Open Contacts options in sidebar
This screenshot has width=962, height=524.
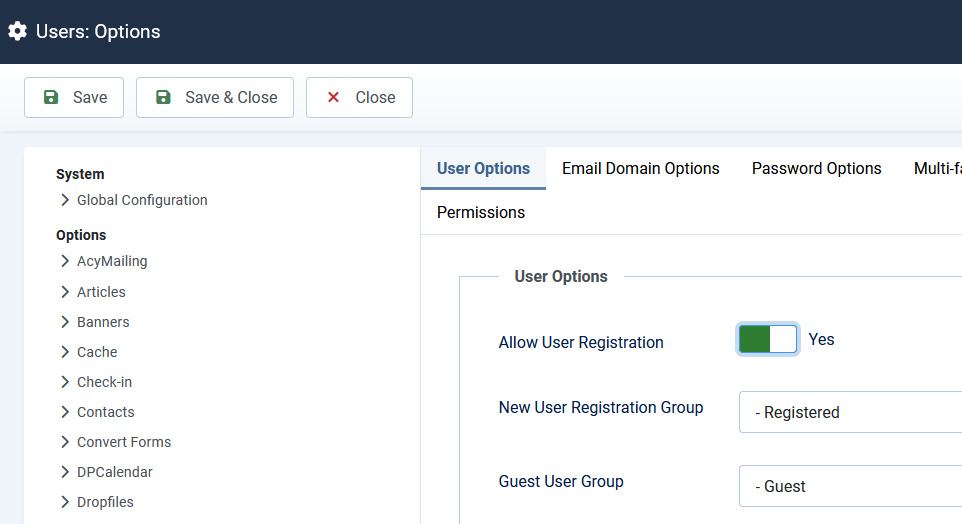105,412
